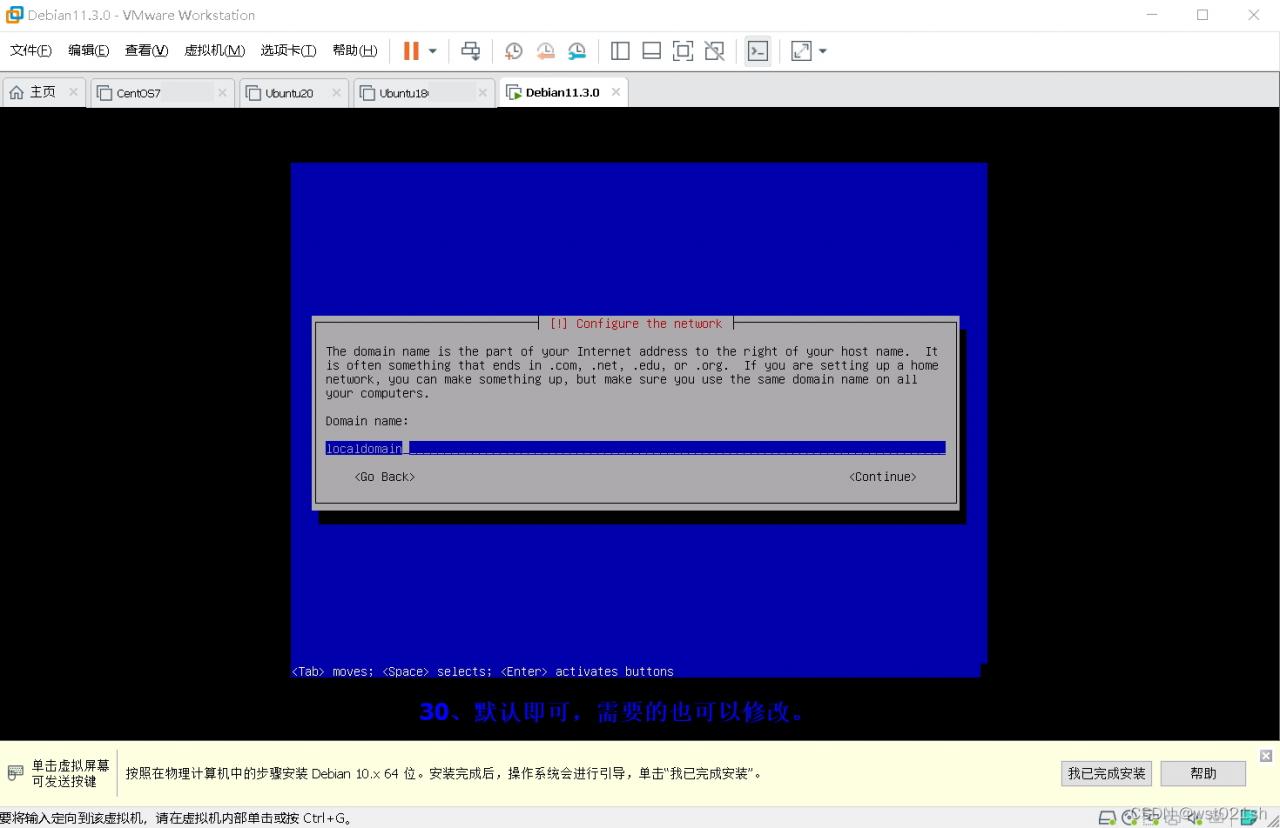Click the stretch guest display icon
The height and width of the screenshot is (828, 1280).
pyautogui.click(x=801, y=51)
